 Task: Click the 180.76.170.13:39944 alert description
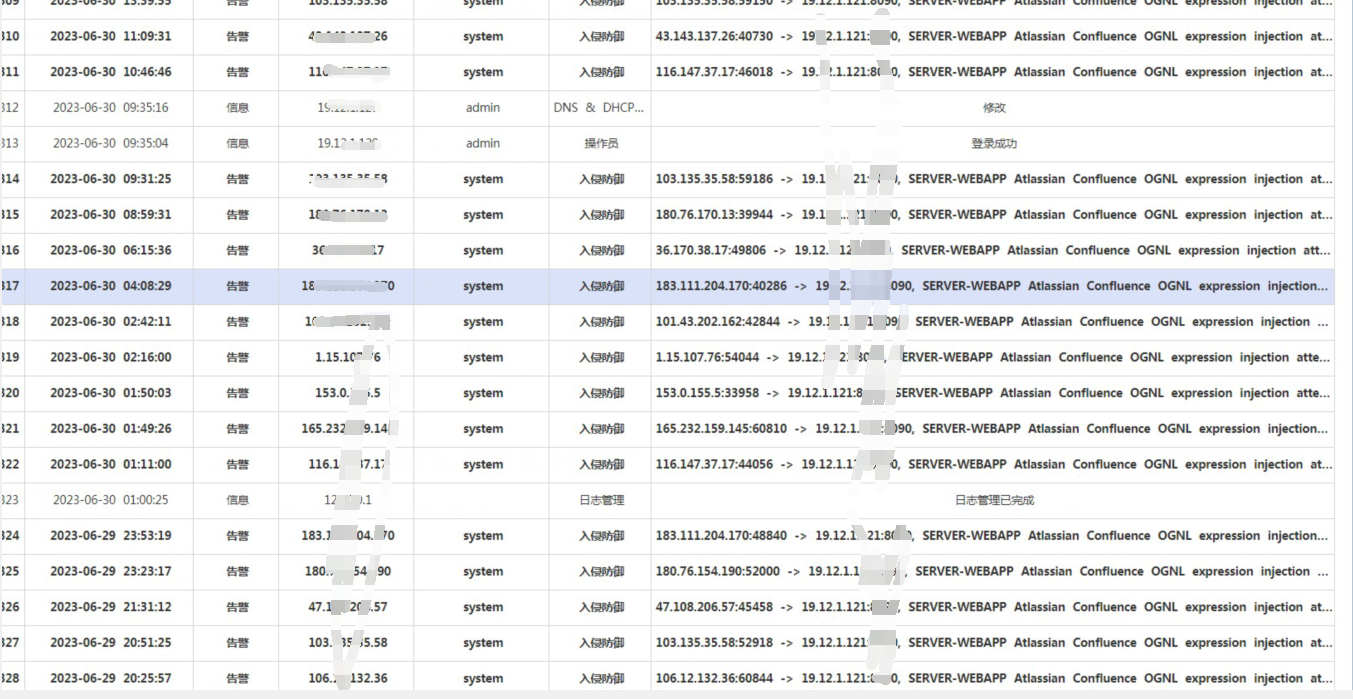(993, 215)
